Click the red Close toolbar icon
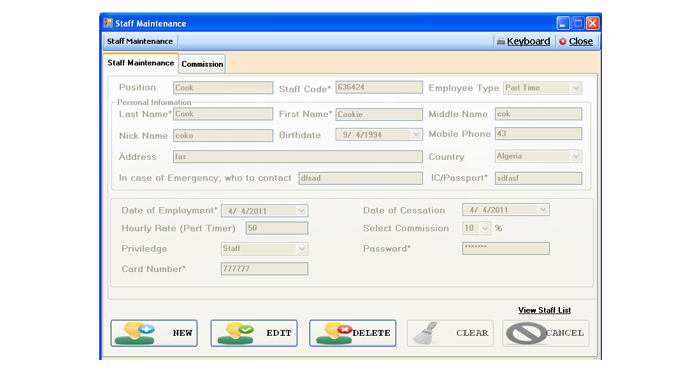The height and width of the screenshot is (371, 700). click(x=562, y=42)
